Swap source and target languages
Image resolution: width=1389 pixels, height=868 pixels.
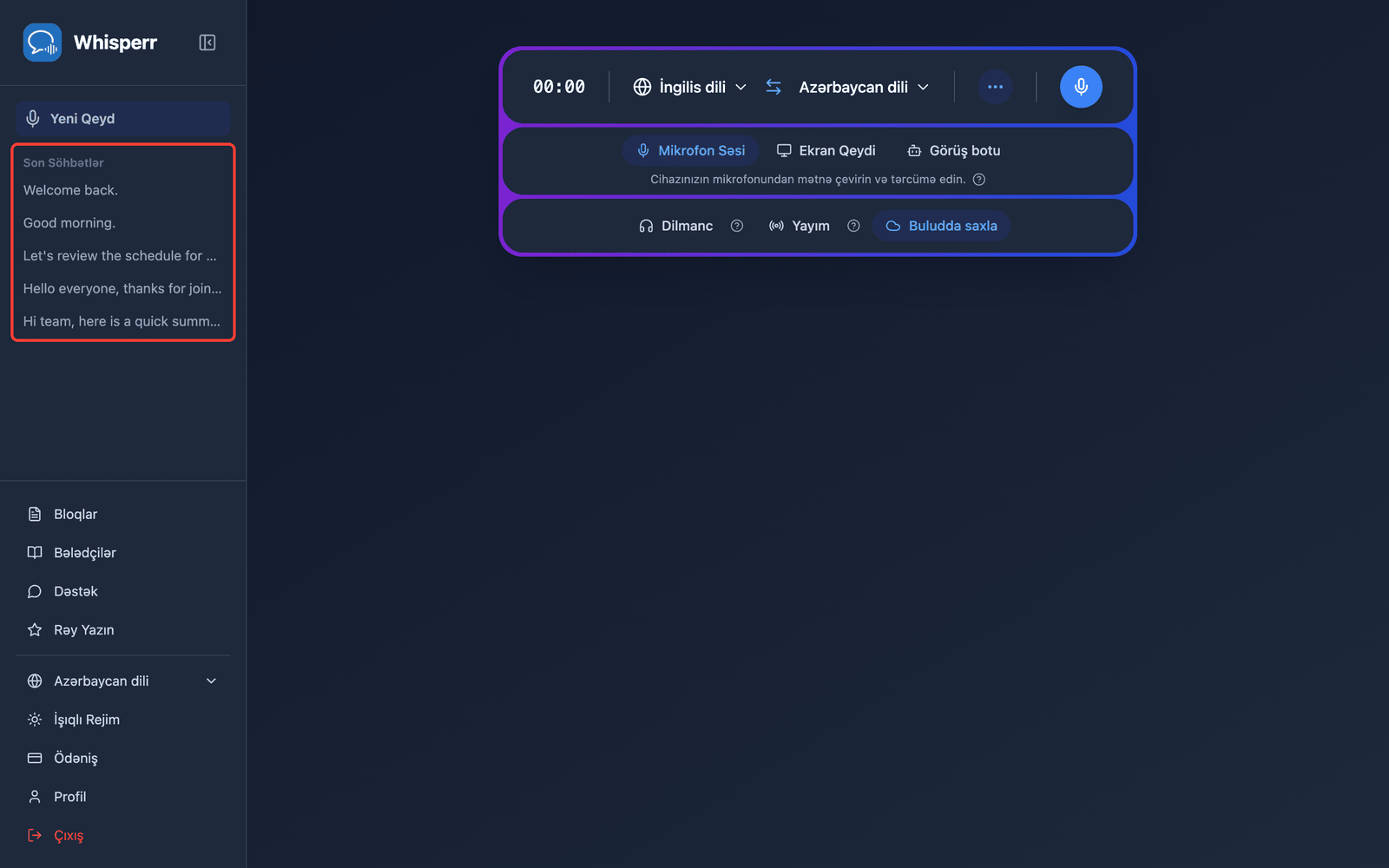tap(773, 87)
